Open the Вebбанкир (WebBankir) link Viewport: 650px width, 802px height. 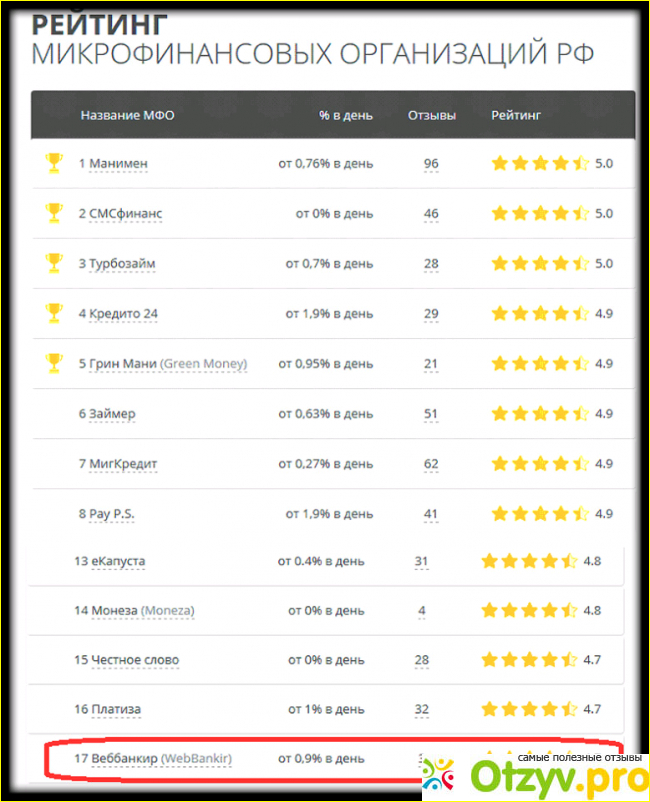point(160,759)
